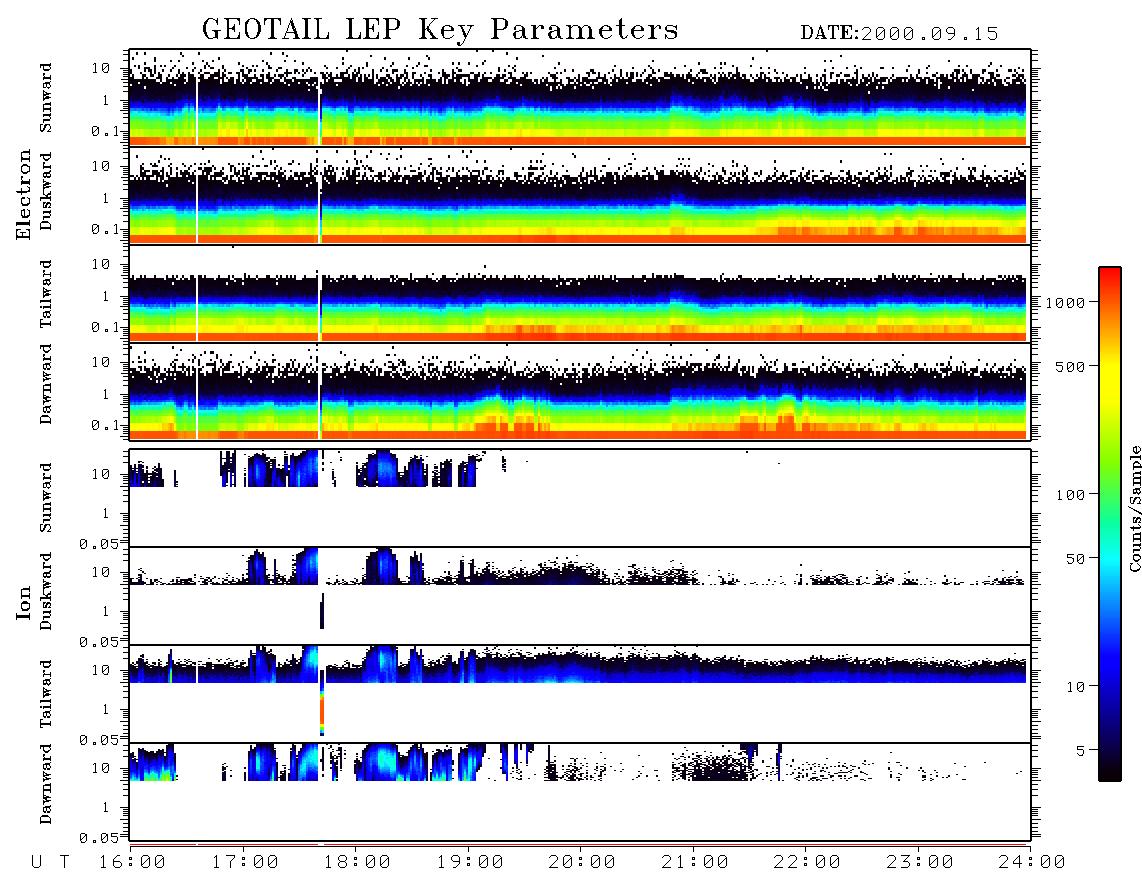Viewport: 1142px width, 880px height.
Task: Click the "22:00" time tick label
Action: [807, 863]
